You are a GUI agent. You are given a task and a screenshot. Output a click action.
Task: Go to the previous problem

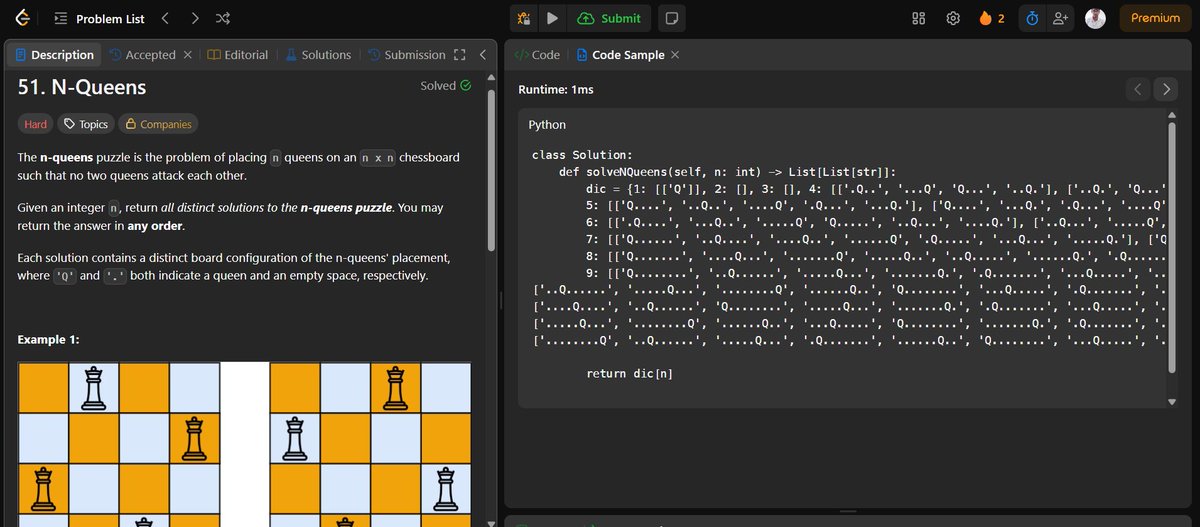pyautogui.click(x=166, y=18)
